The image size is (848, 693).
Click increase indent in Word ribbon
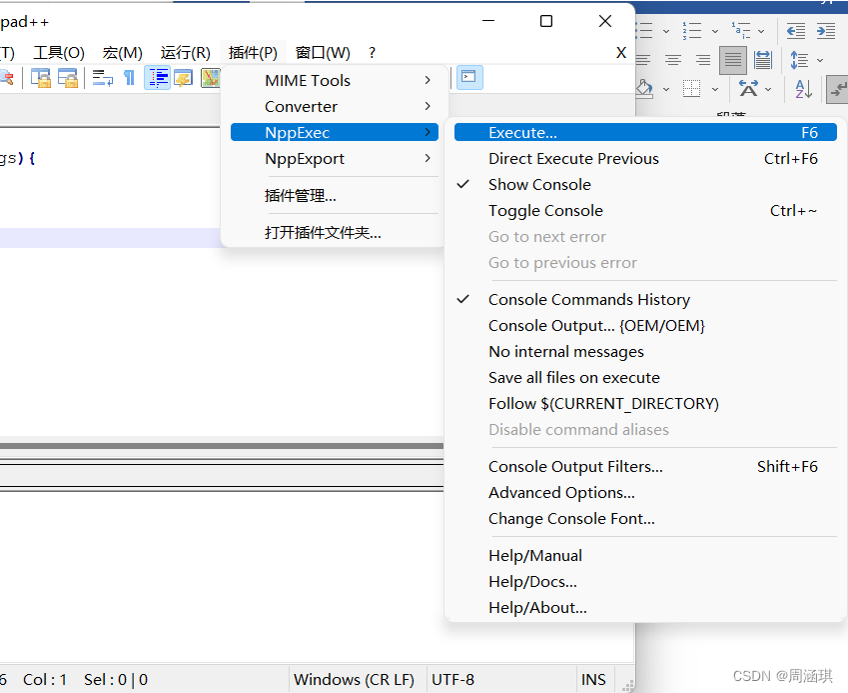pos(826,31)
